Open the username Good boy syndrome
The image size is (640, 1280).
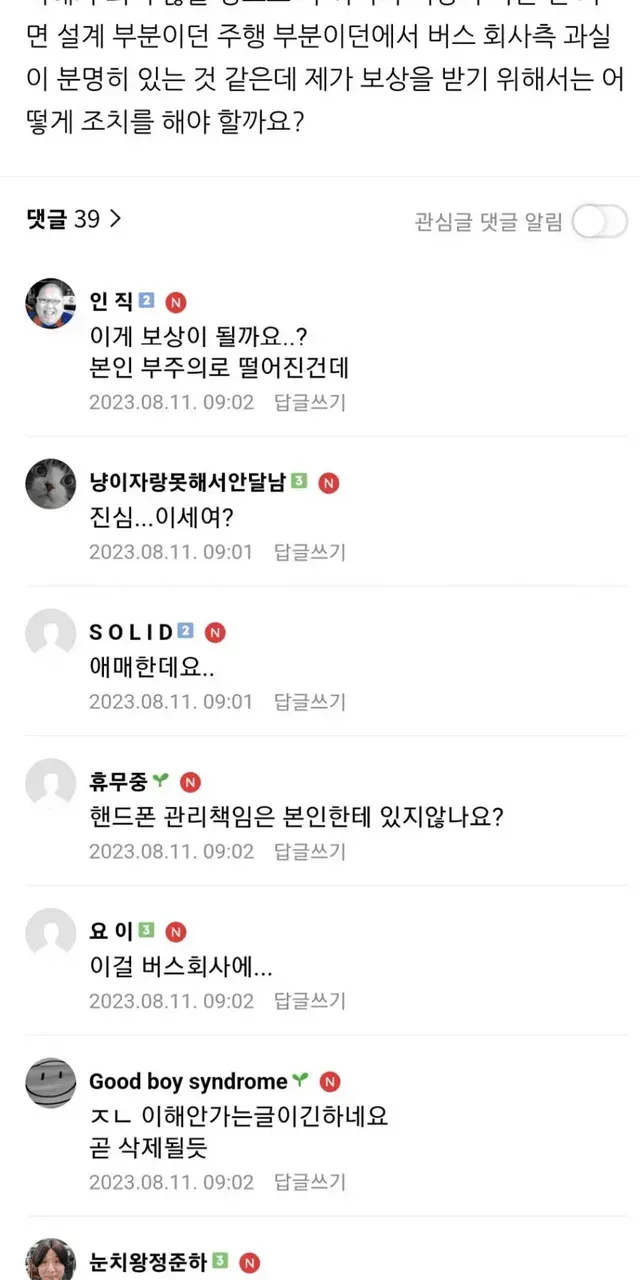click(188, 1082)
